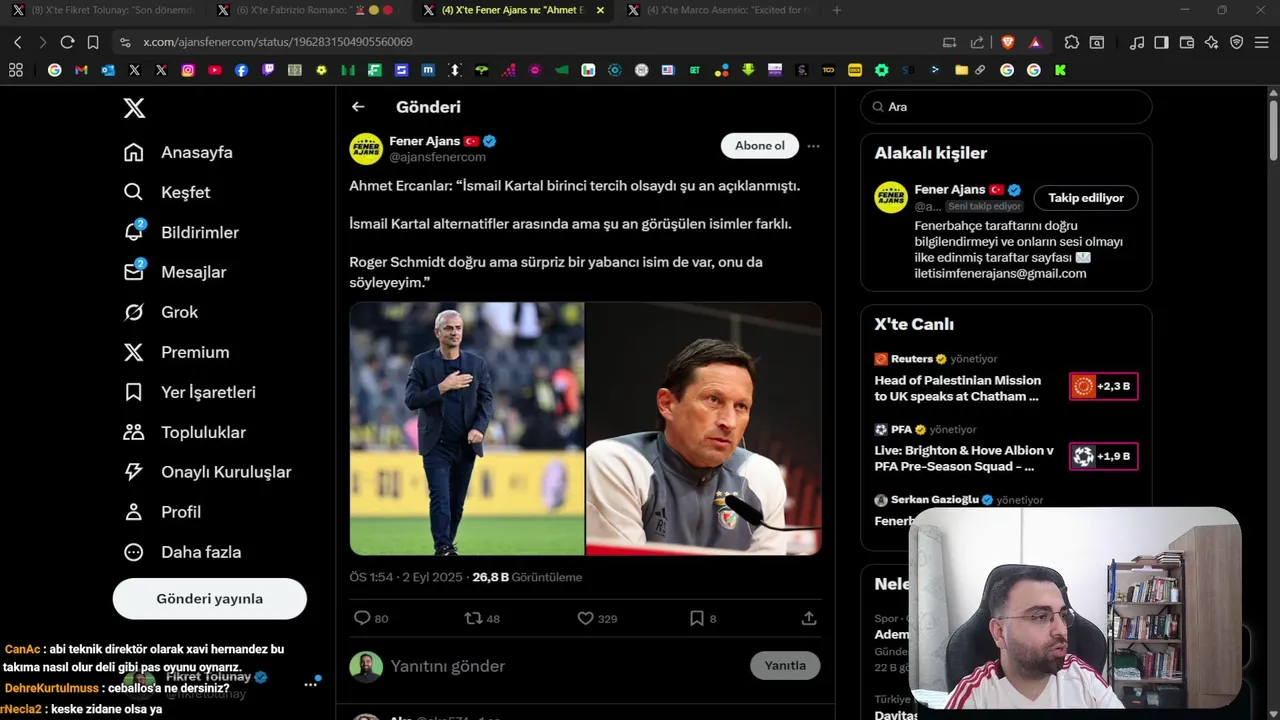
Task: Open the Facebook bookmark
Action: (241, 70)
